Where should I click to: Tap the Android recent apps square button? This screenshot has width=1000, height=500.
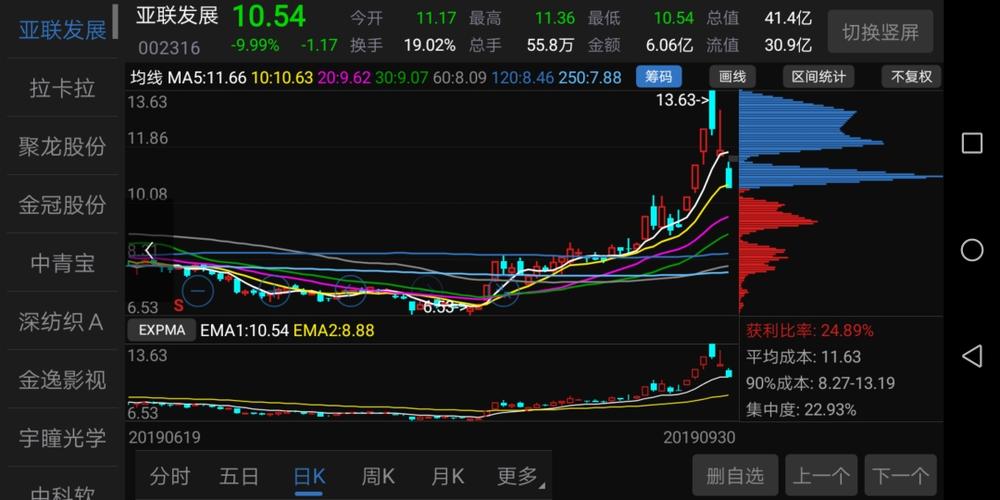(x=971, y=143)
